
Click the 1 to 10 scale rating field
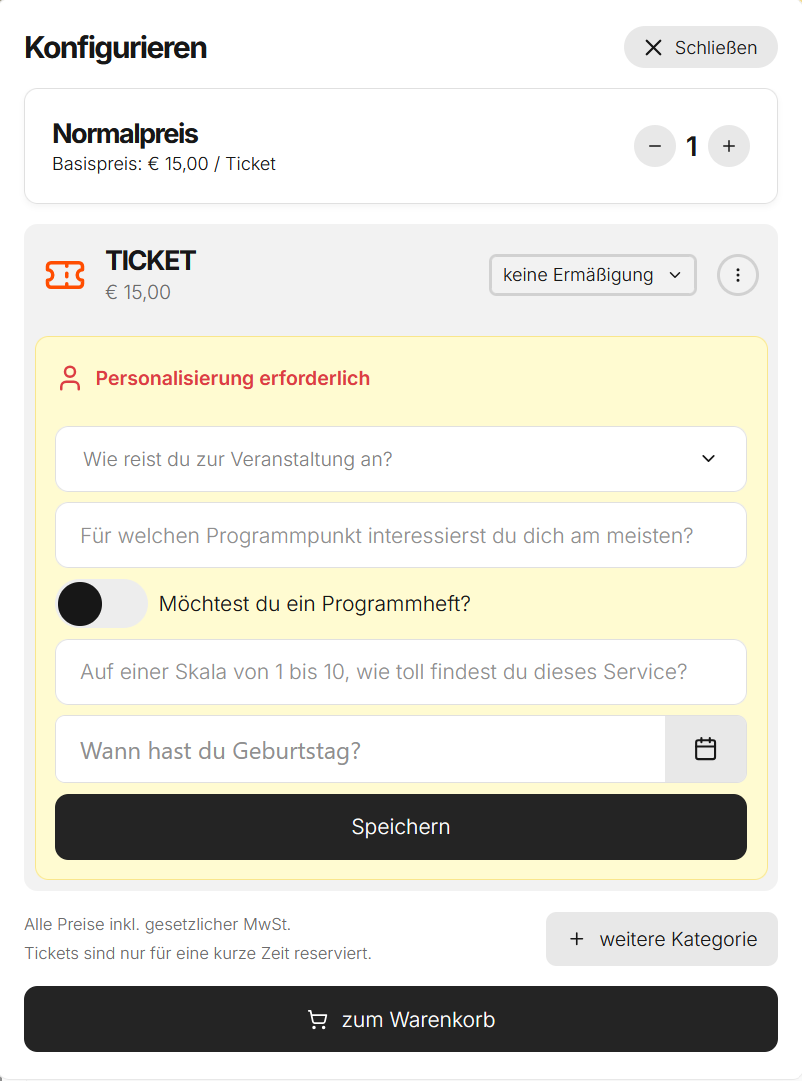tap(400, 672)
